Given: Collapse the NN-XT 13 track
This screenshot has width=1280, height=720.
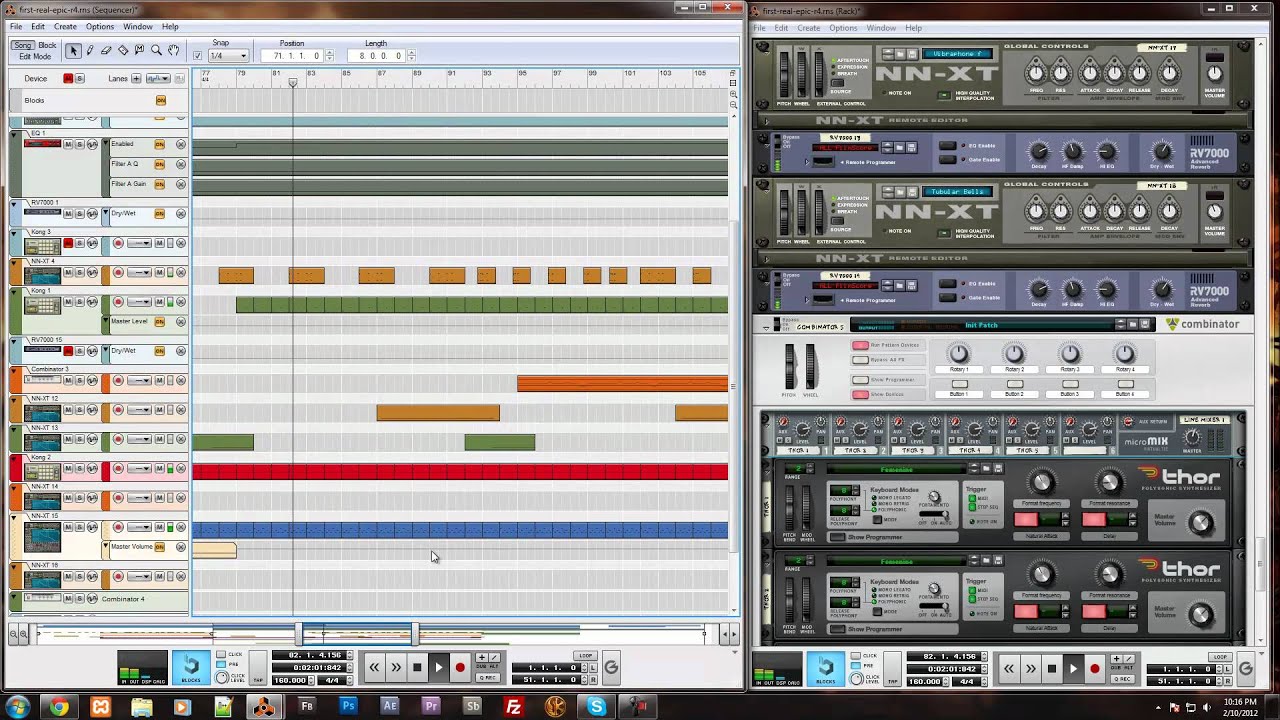Looking at the screenshot, I should tap(15, 428).
